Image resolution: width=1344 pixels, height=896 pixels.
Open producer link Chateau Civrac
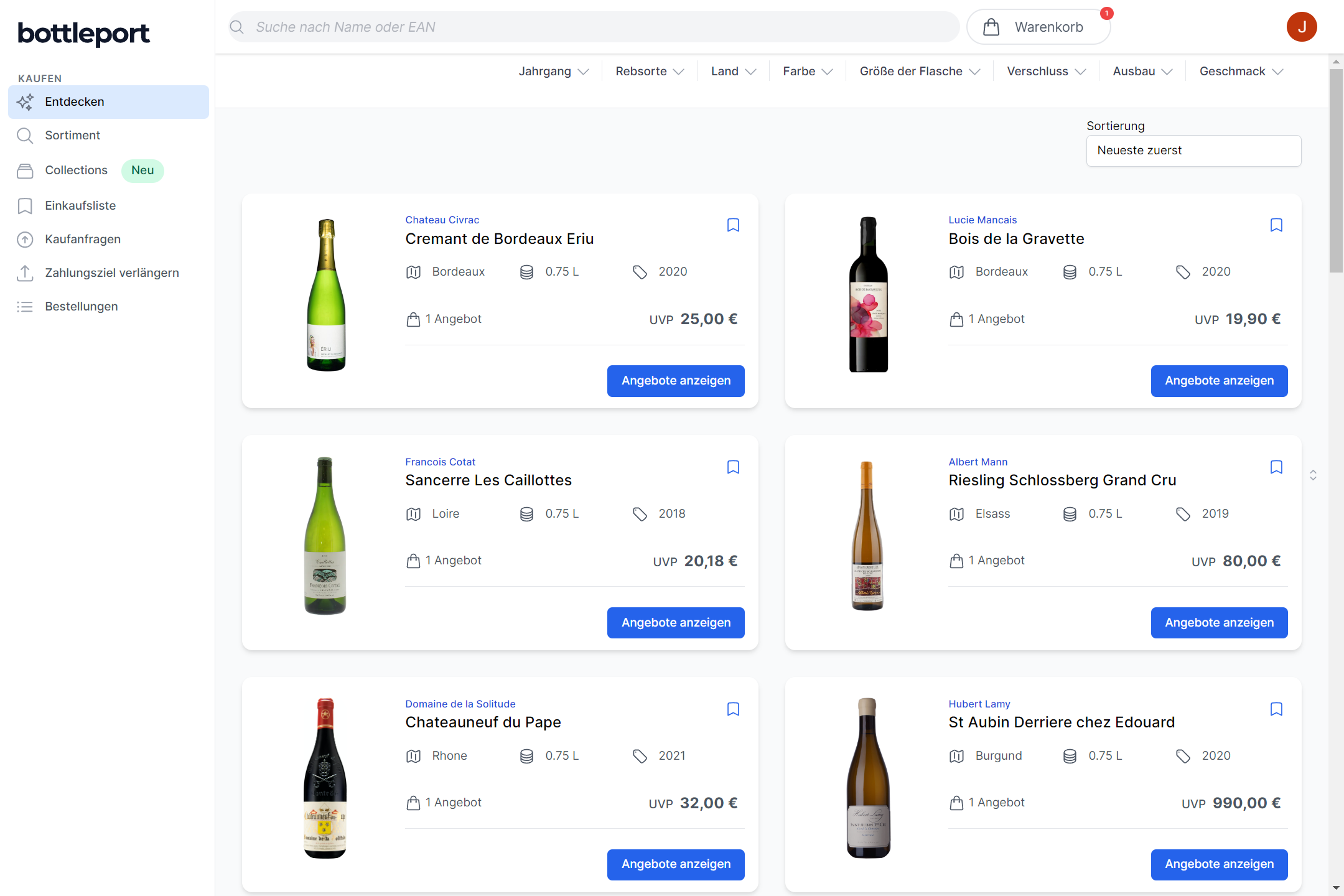click(x=442, y=220)
